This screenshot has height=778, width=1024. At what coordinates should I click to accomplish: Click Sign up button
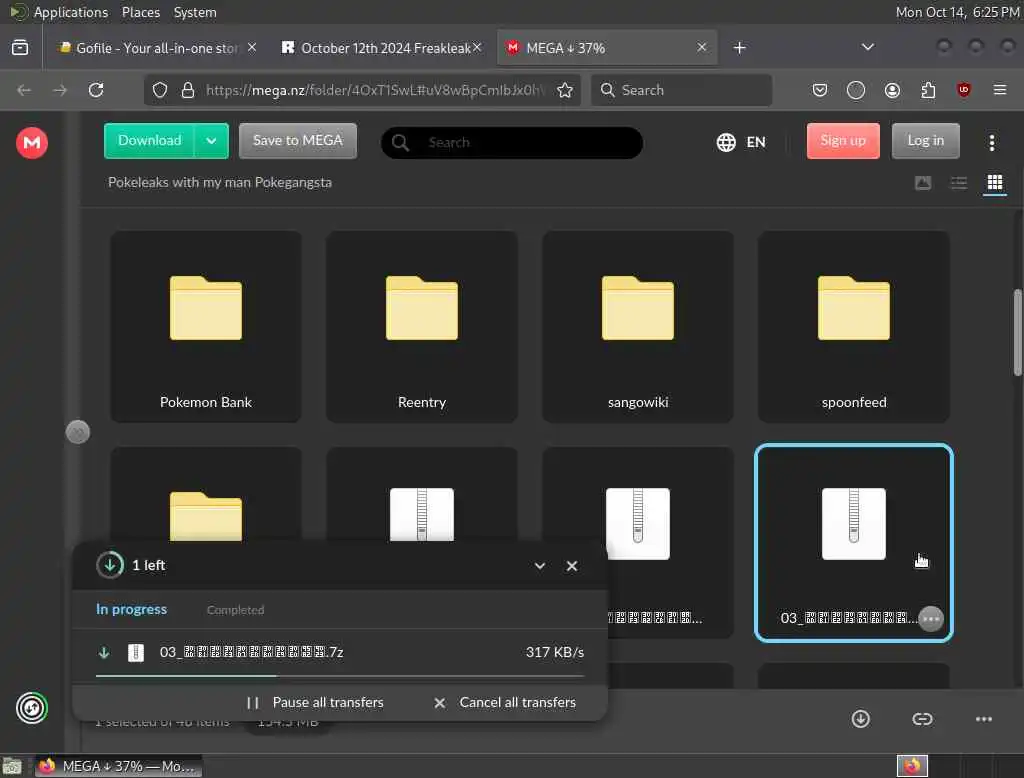click(x=842, y=140)
